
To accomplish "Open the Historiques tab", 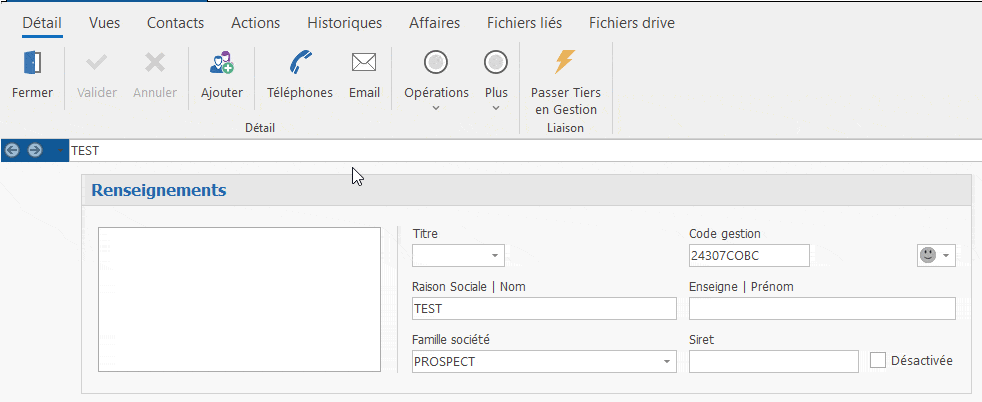I will click(344, 22).
